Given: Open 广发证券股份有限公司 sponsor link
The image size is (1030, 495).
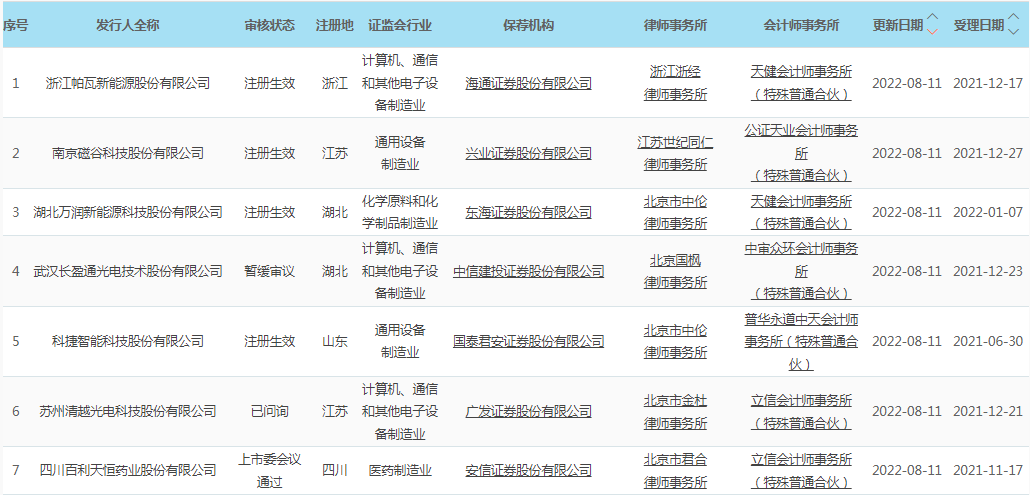Looking at the screenshot, I should click(x=528, y=411).
